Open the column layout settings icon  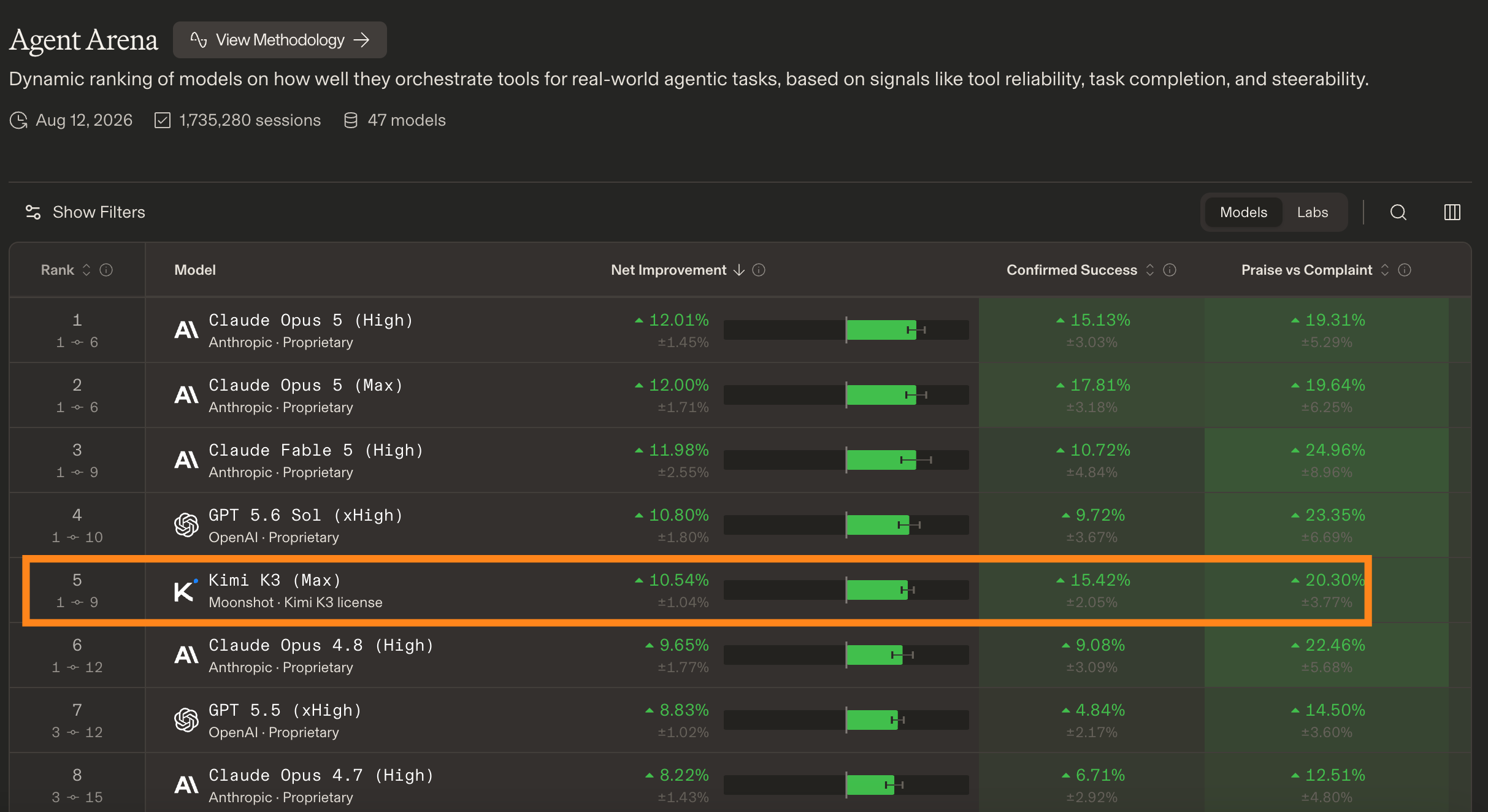point(1452,212)
